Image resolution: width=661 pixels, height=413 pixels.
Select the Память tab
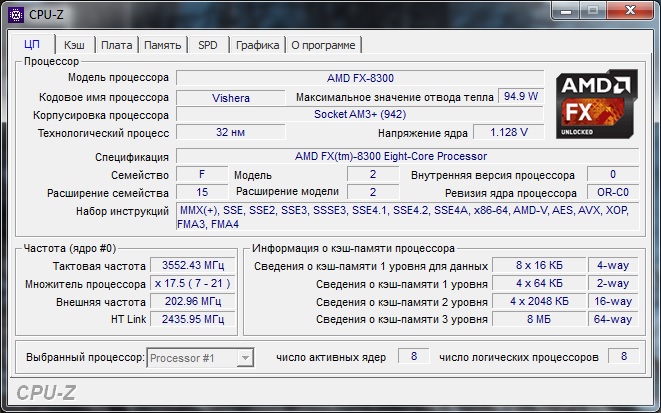(x=163, y=45)
